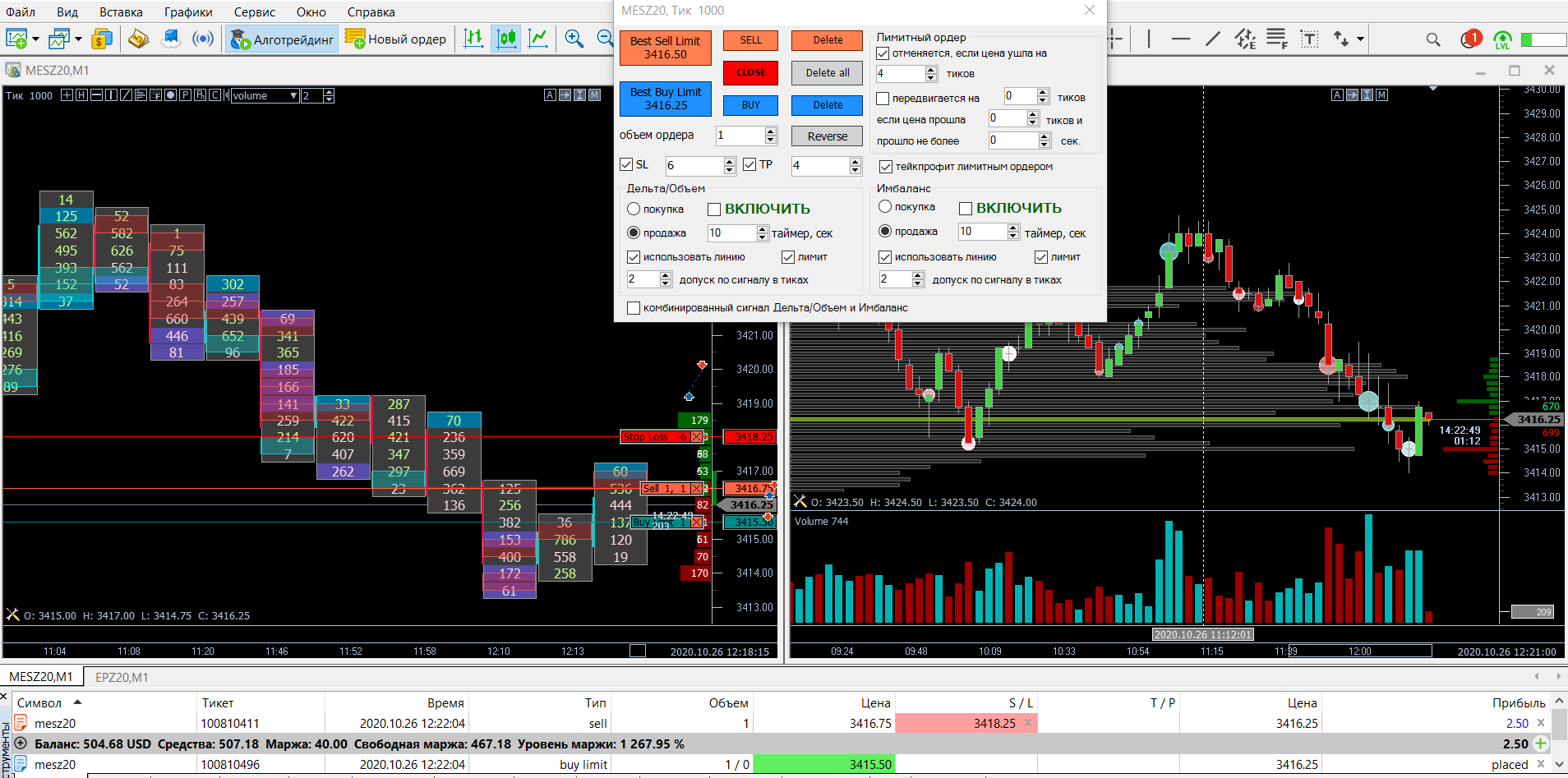Click the red 3418.25 stop loss price label

point(749,437)
